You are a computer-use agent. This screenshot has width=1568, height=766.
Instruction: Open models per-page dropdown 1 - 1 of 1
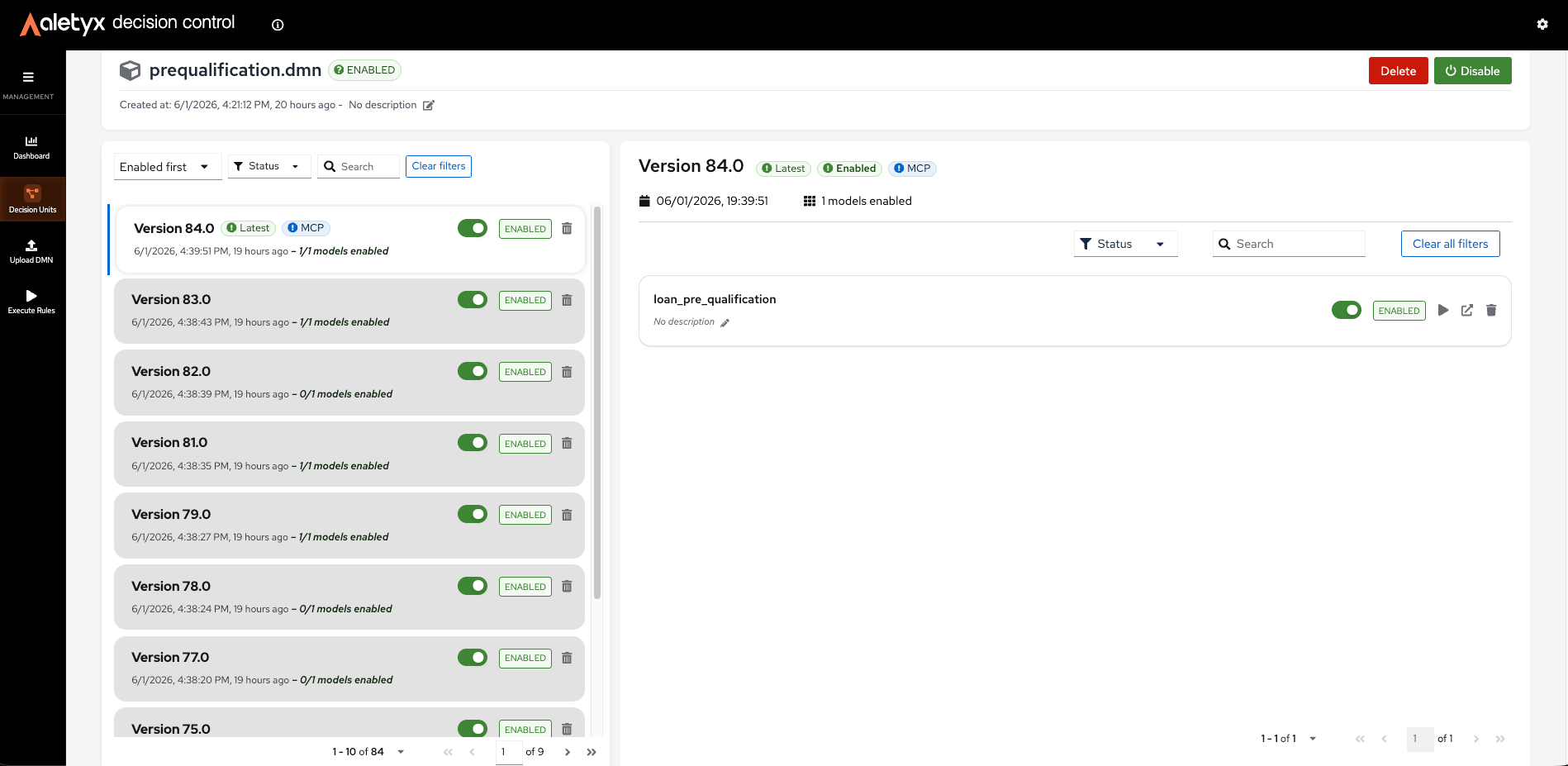[1288, 739]
